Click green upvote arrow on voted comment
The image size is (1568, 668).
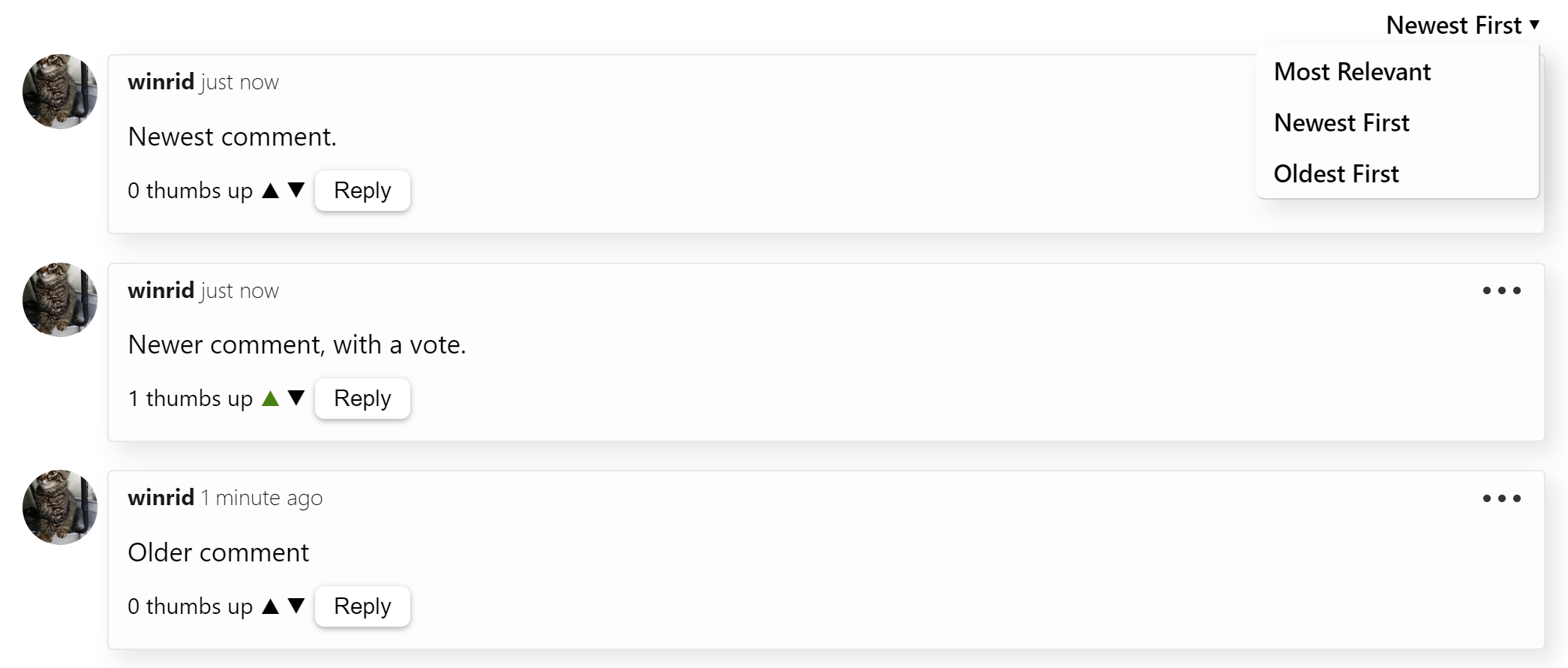(271, 399)
